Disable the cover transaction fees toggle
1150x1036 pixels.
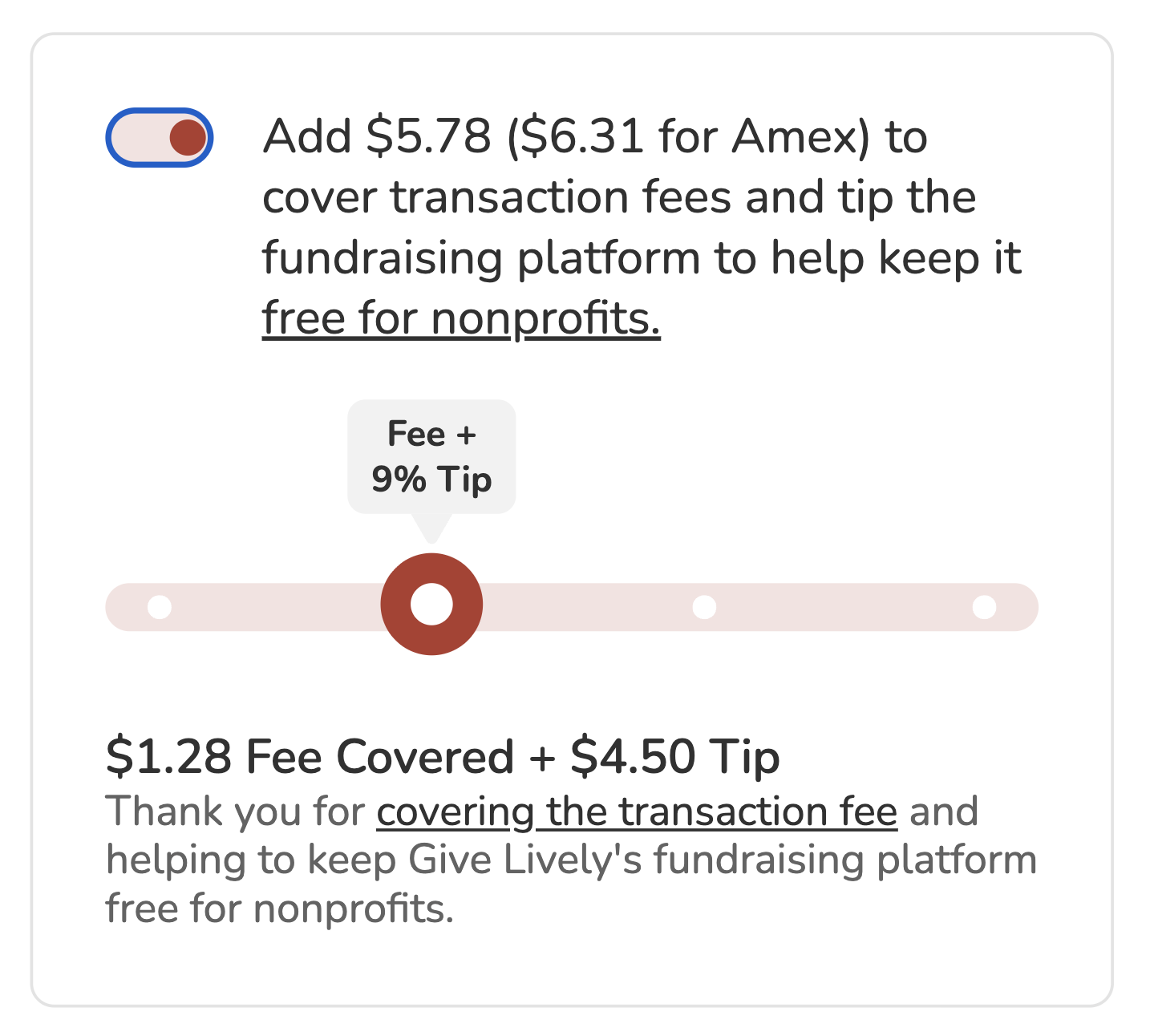[158, 136]
